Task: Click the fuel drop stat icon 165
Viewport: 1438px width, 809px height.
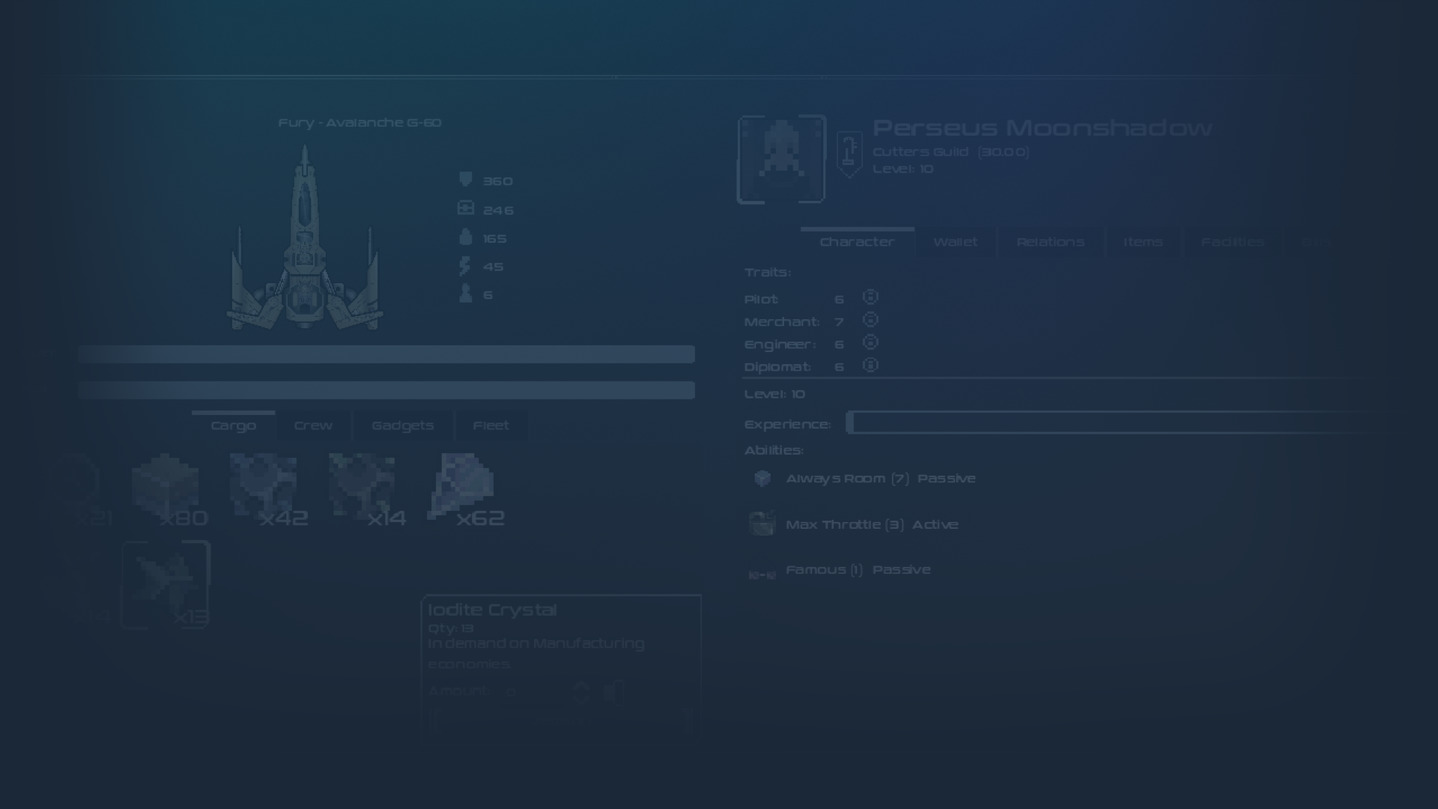Action: (x=465, y=237)
